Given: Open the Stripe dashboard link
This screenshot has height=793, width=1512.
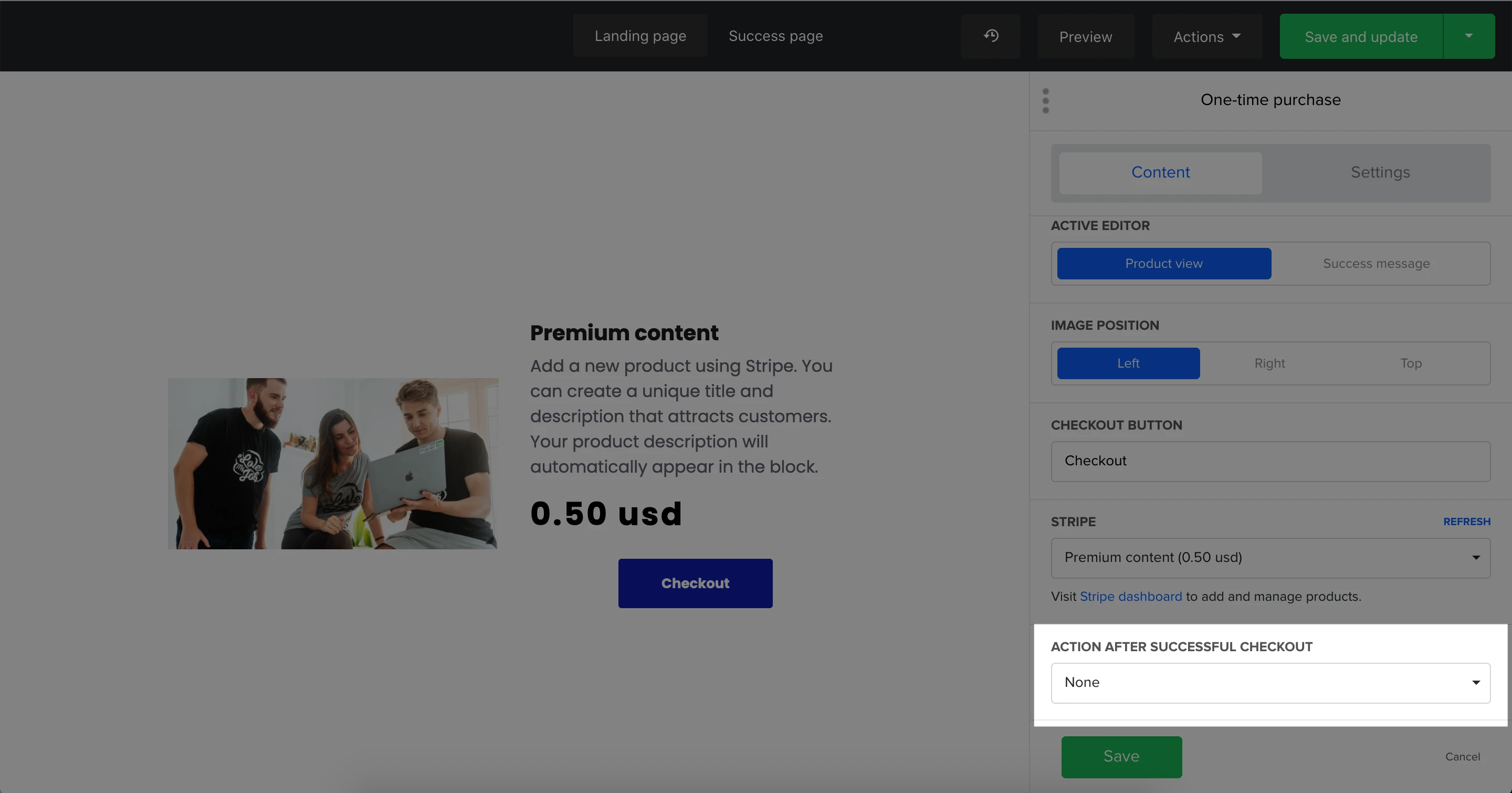Looking at the screenshot, I should (1130, 597).
